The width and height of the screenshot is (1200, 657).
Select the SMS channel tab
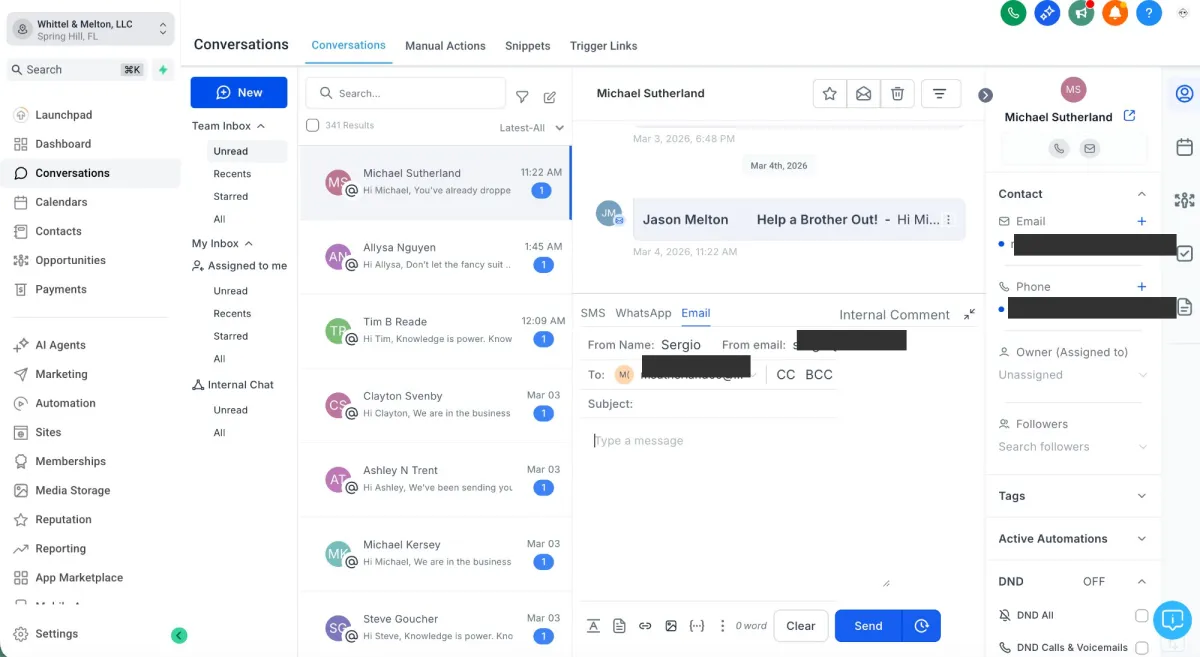pos(593,313)
